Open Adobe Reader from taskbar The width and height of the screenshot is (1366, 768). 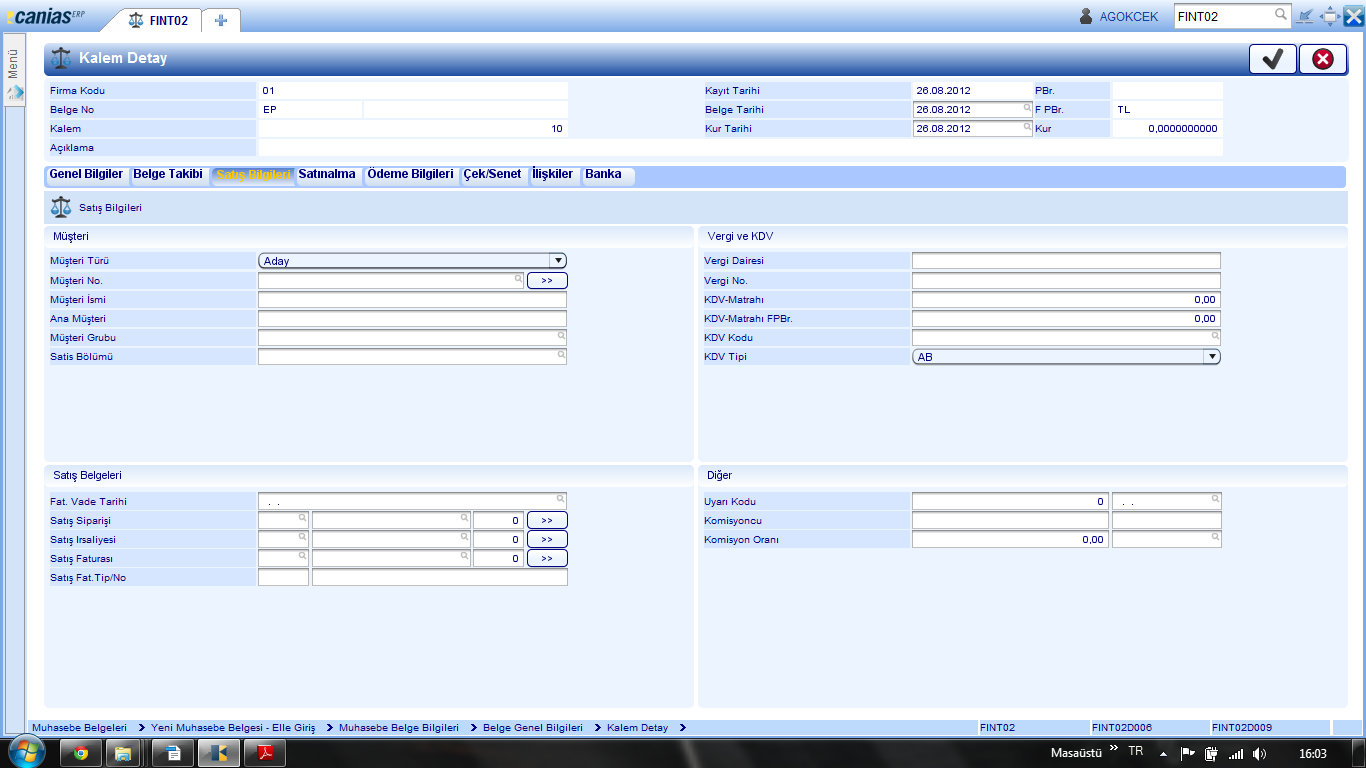(267, 753)
